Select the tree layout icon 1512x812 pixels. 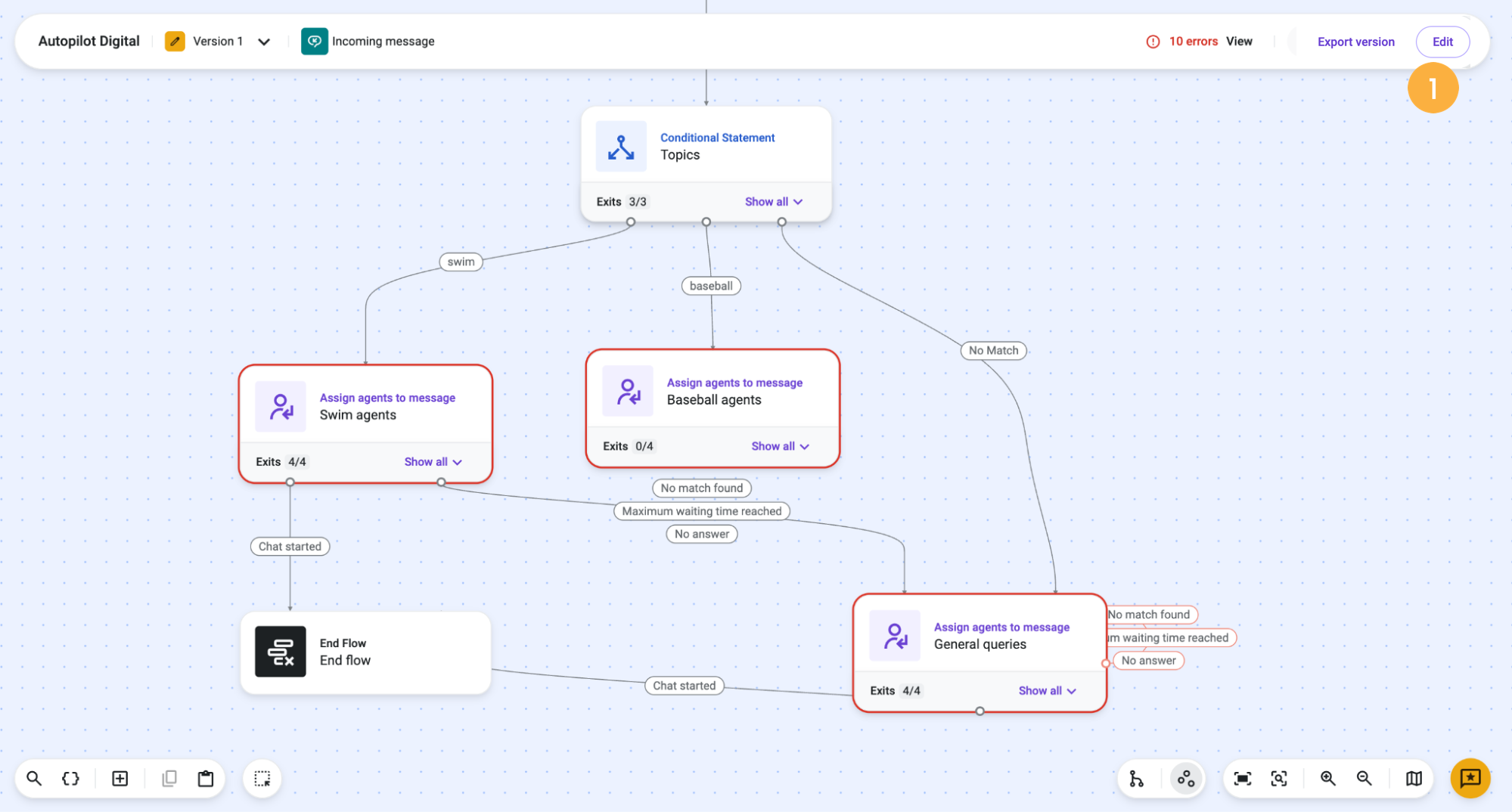coord(1136,778)
